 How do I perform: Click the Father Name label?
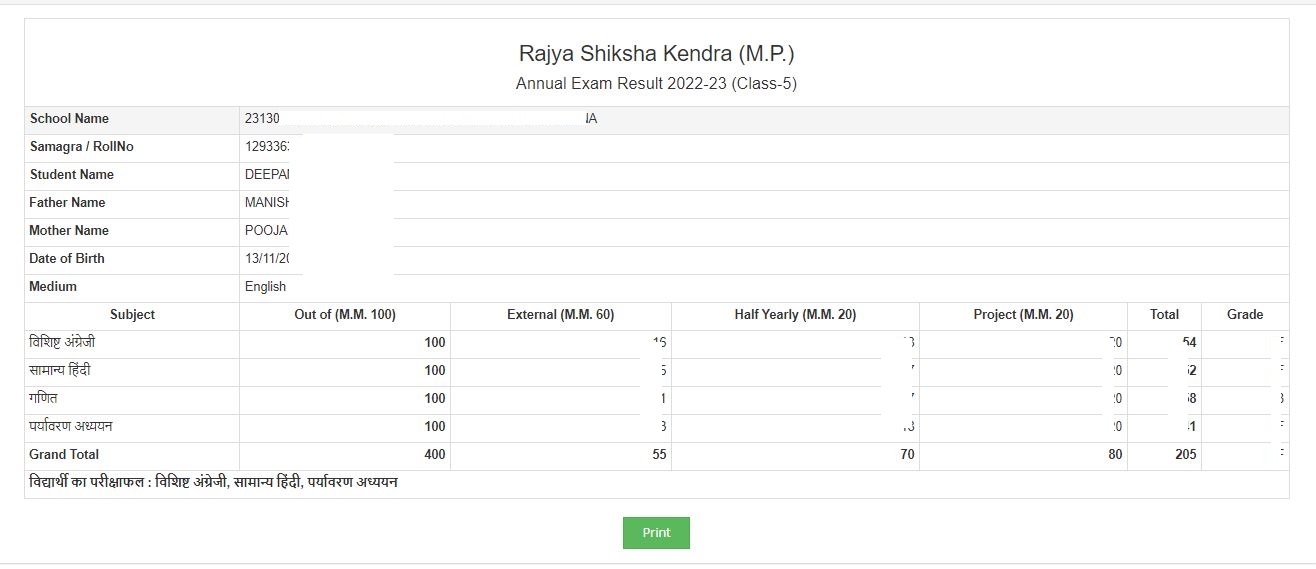[67, 203]
